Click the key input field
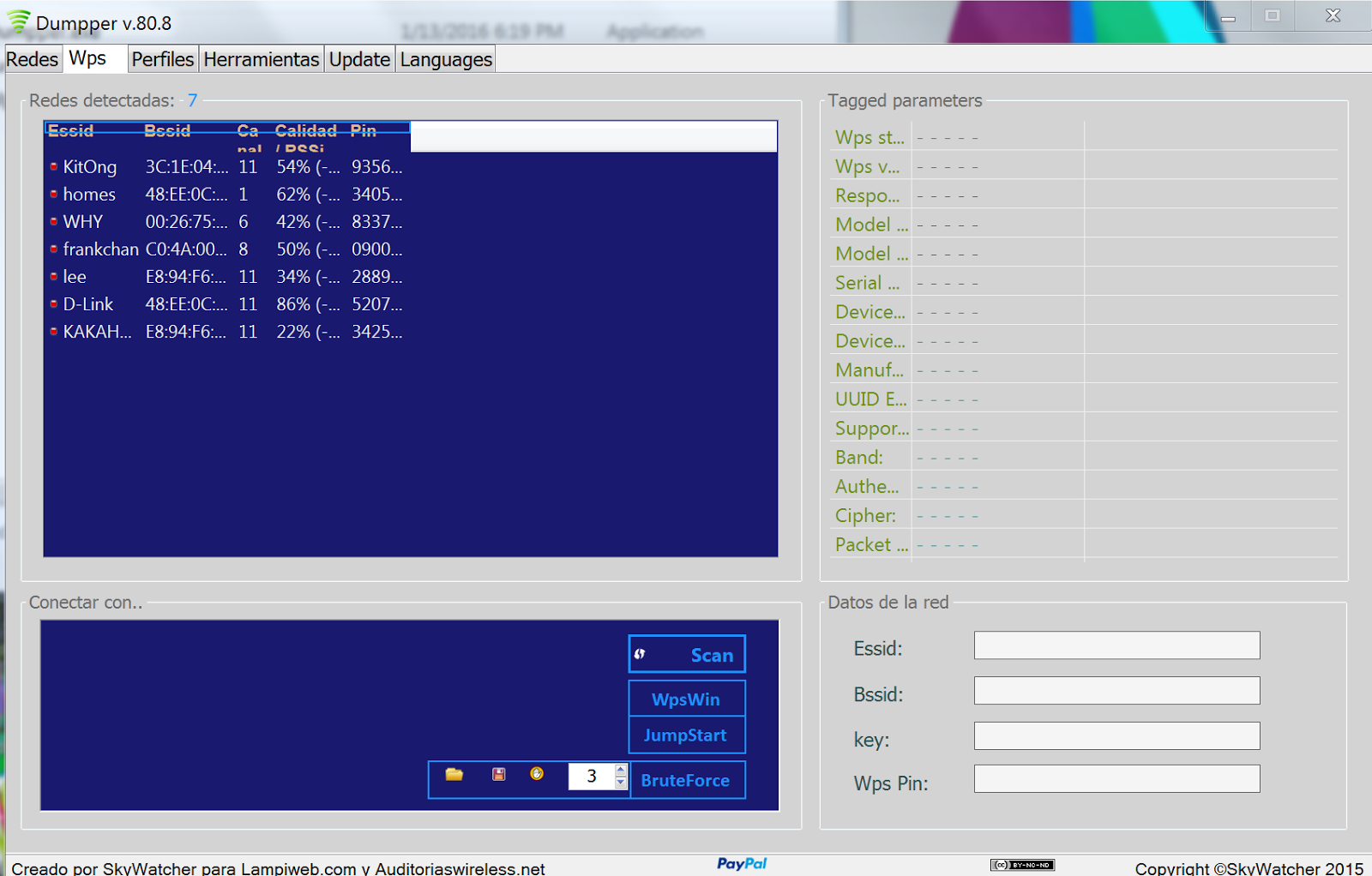1372x876 pixels. coord(1116,735)
